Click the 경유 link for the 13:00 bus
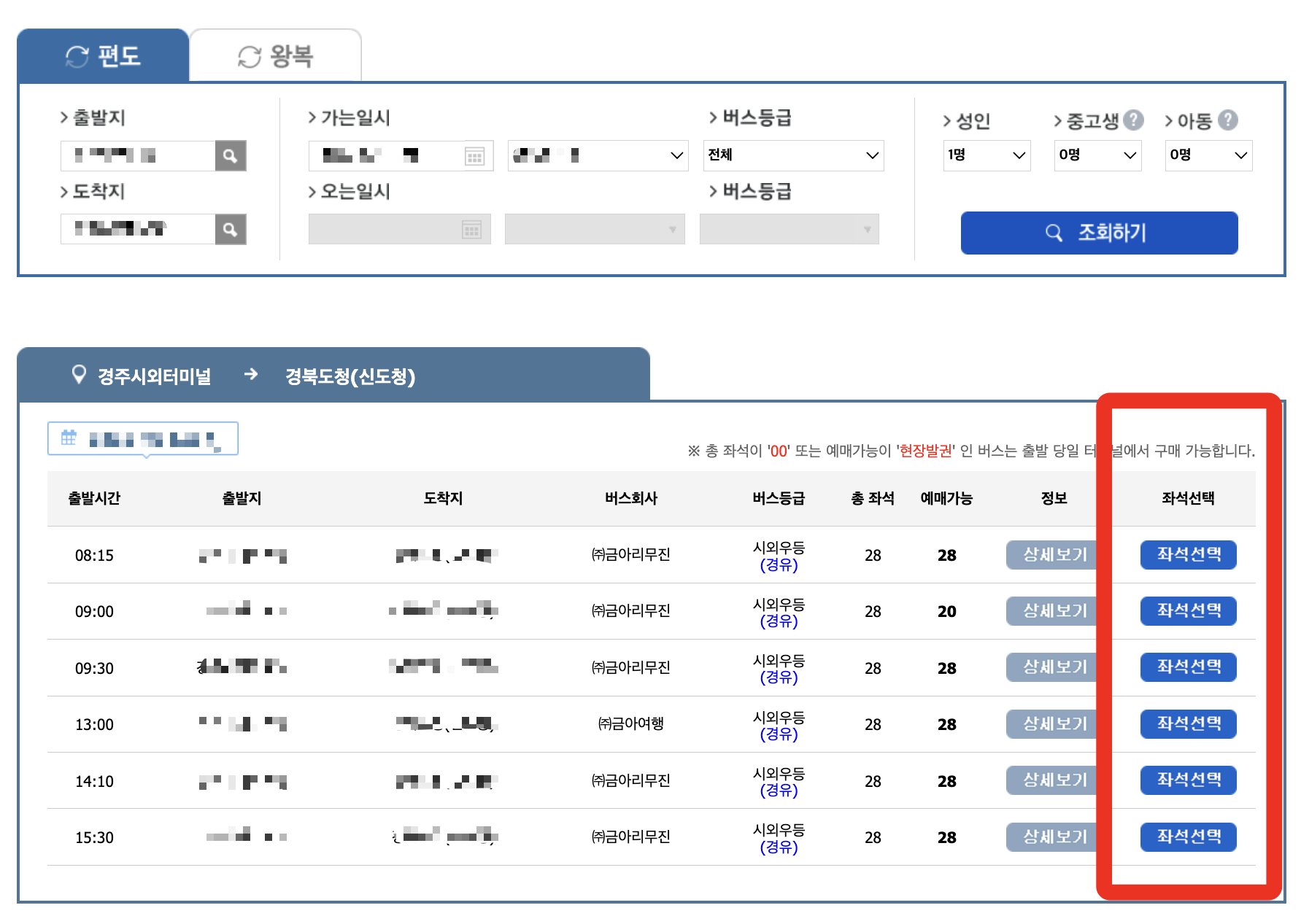This screenshot has height=924, width=1301. [778, 734]
